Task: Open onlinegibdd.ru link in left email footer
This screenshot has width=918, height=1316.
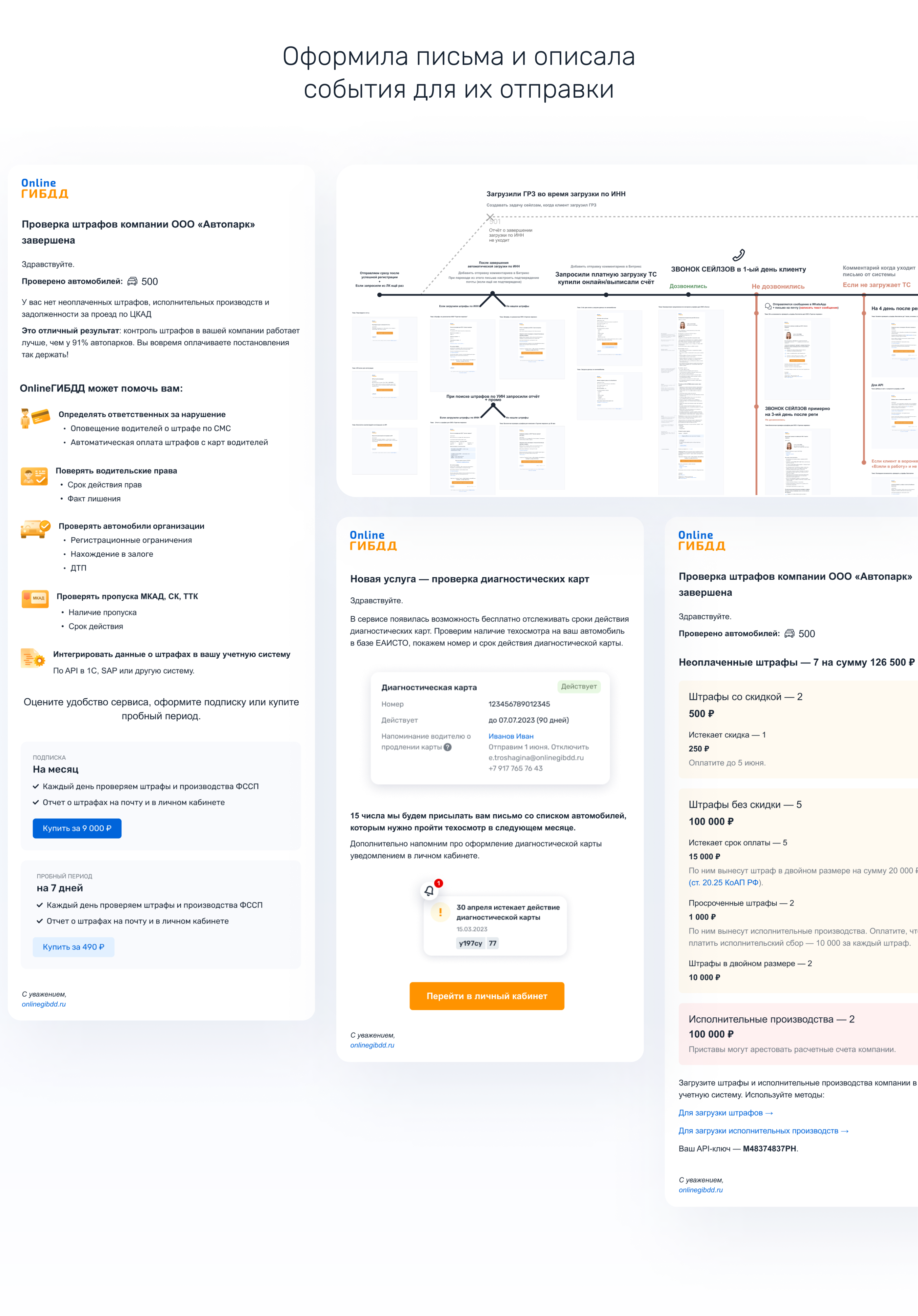Action: point(44,1004)
